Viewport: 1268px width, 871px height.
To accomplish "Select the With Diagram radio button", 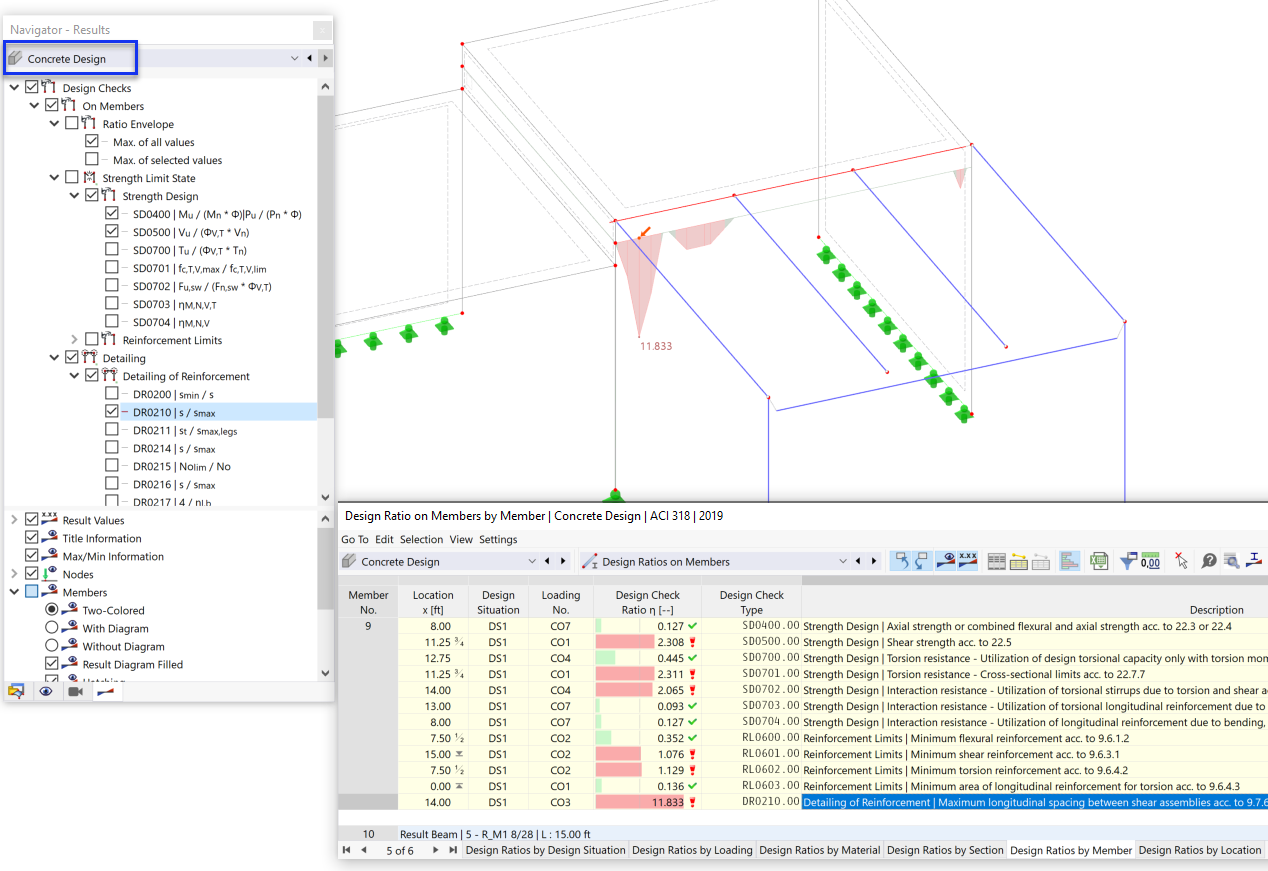I will [x=52, y=628].
